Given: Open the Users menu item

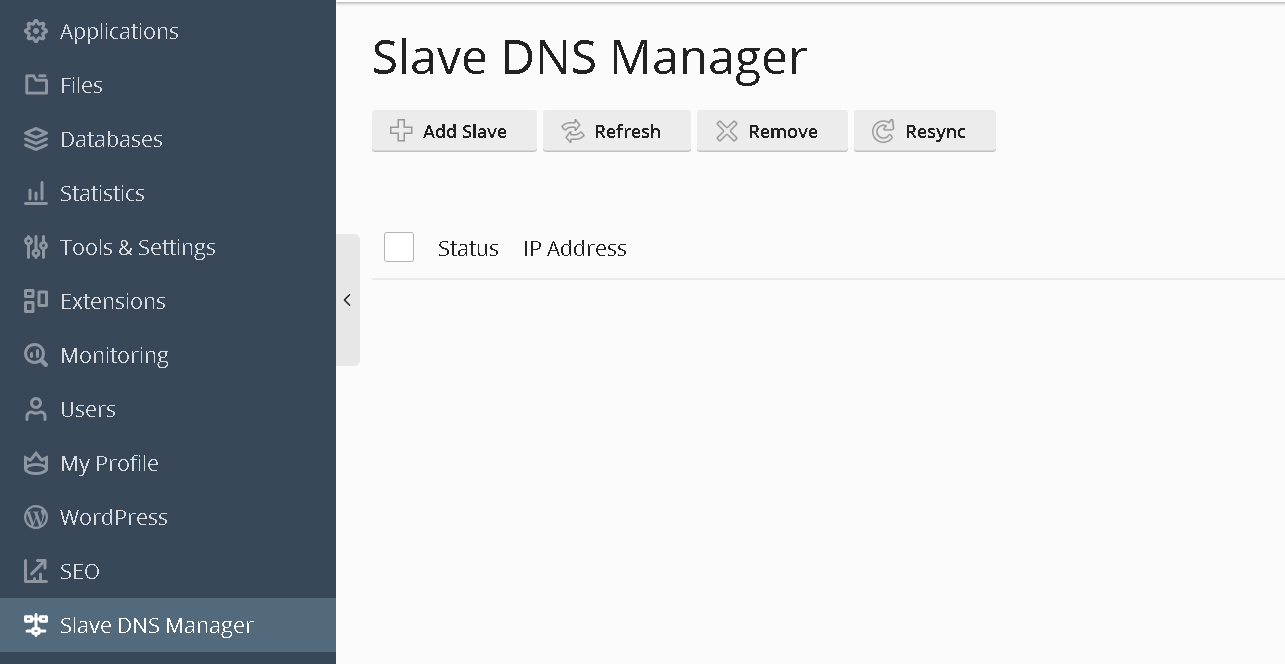Looking at the screenshot, I should (x=88, y=409).
